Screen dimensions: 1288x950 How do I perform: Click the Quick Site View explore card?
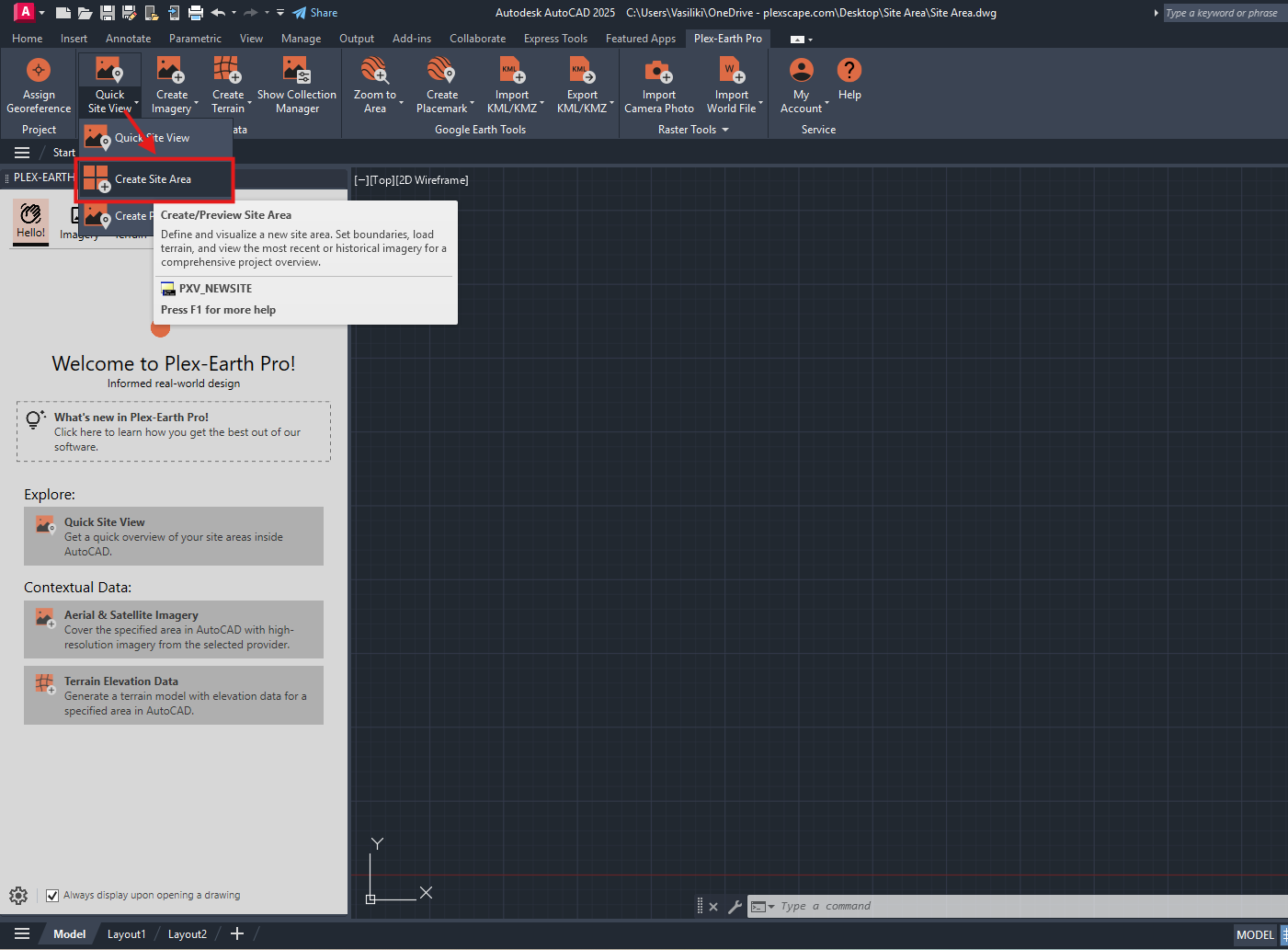(x=174, y=536)
